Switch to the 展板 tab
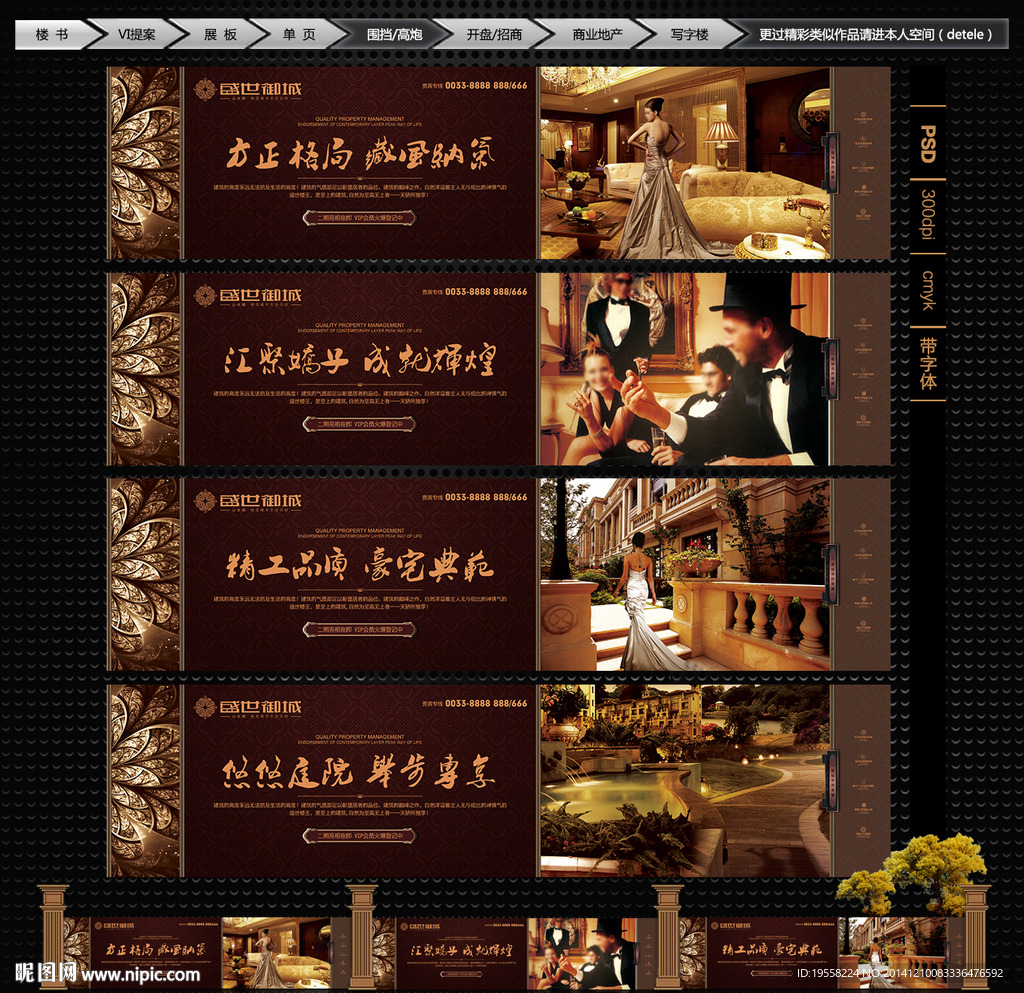 [220, 35]
